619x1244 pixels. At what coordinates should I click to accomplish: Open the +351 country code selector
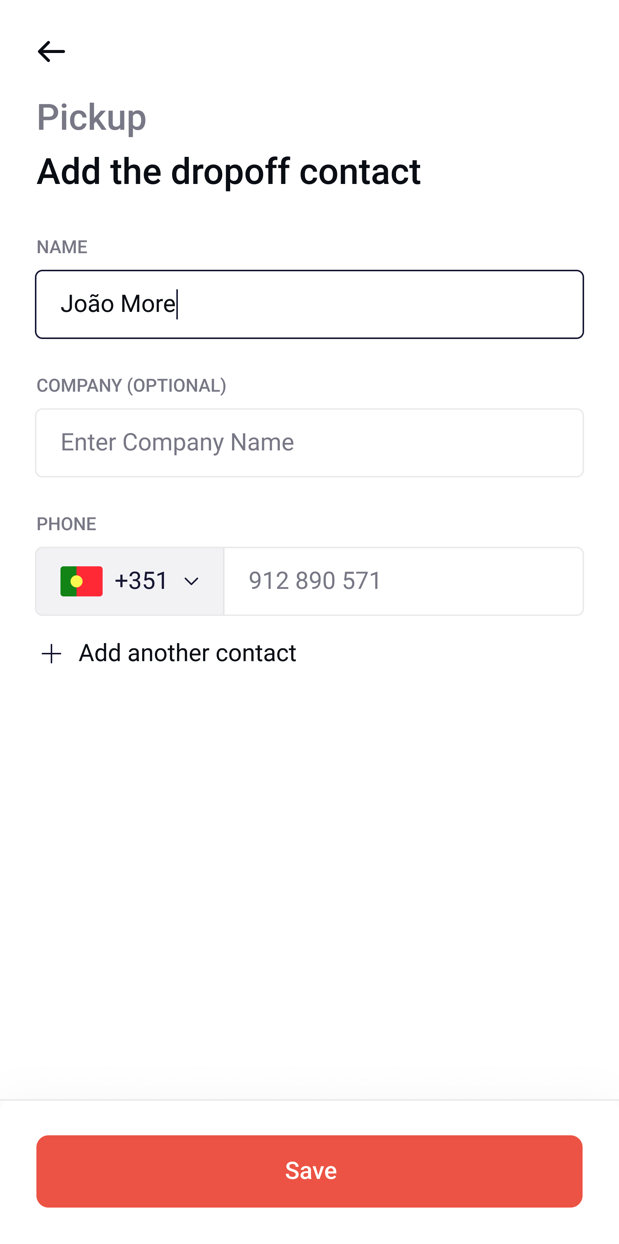(x=130, y=581)
